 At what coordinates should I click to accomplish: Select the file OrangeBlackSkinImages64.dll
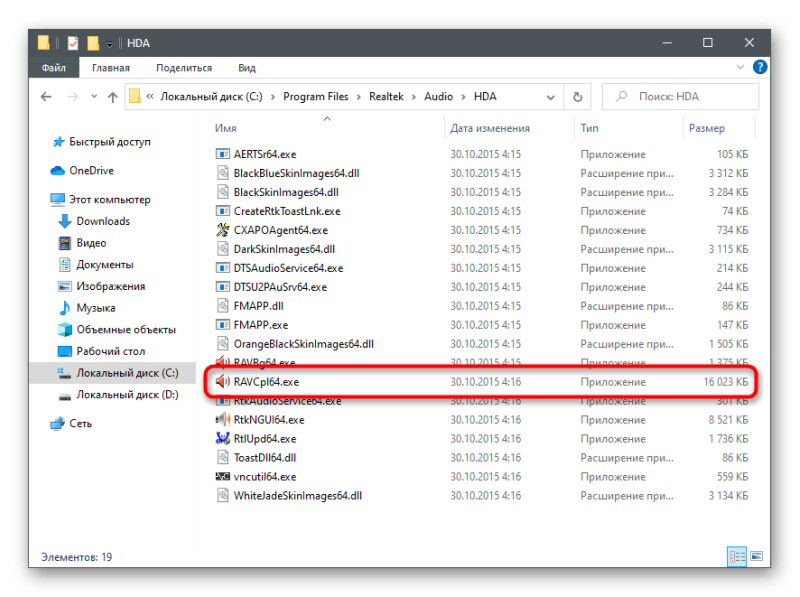coord(304,344)
